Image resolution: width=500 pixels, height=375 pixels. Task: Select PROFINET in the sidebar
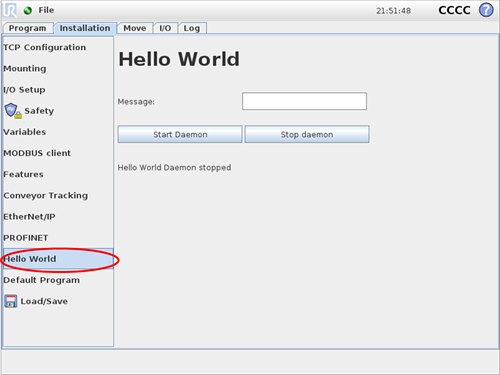(58, 238)
